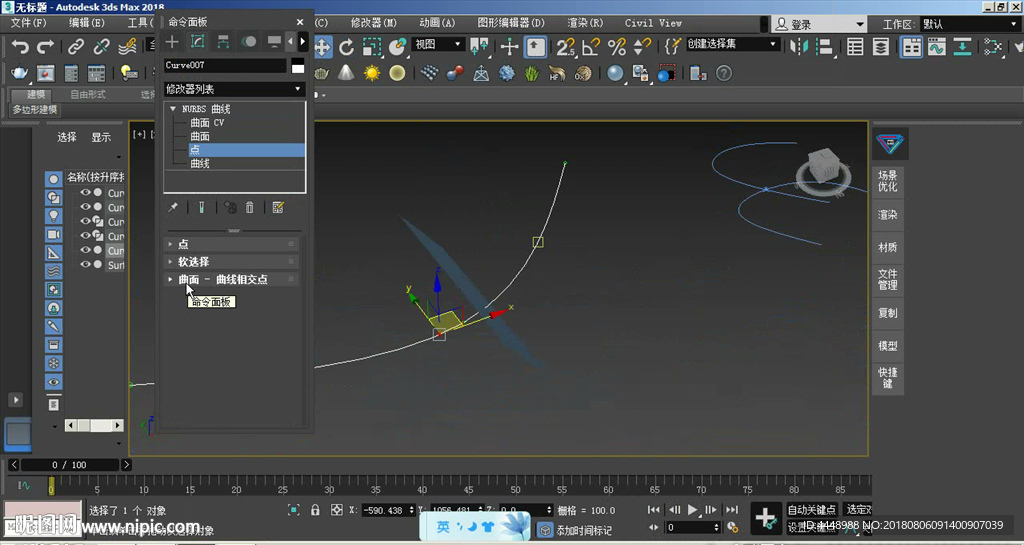Open the 渲染(R) menu
1024x545 pixels.
[585, 23]
